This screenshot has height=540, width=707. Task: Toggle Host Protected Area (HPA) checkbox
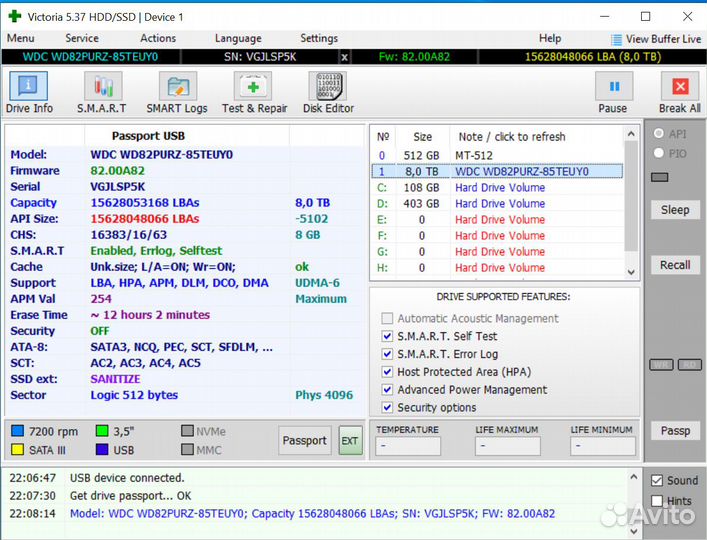click(x=387, y=372)
